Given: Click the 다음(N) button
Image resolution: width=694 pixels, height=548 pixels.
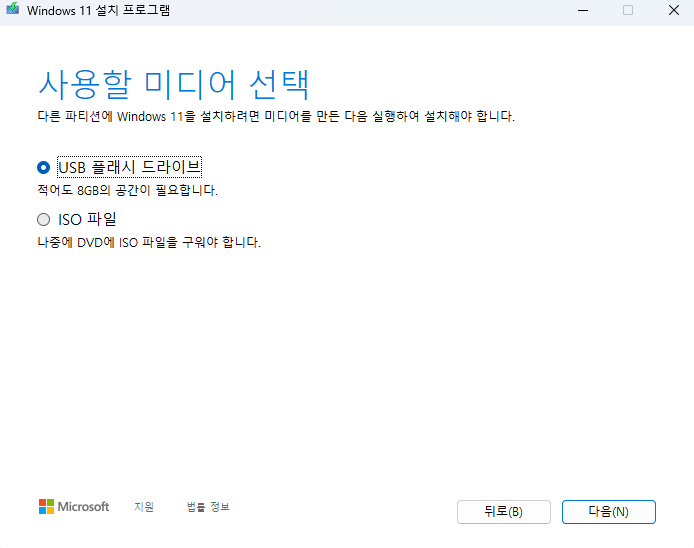Looking at the screenshot, I should tap(609, 512).
